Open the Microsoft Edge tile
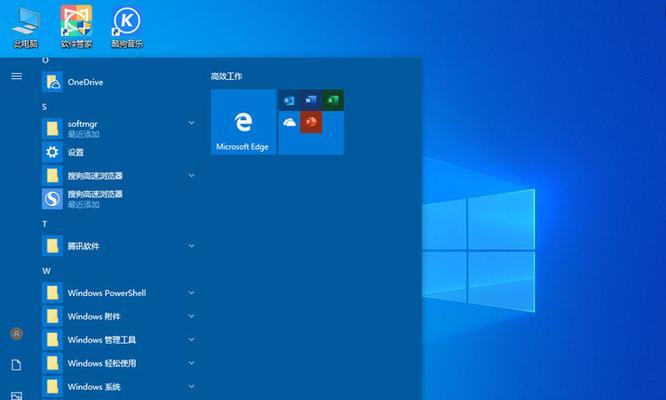666x400 pixels. 243,122
